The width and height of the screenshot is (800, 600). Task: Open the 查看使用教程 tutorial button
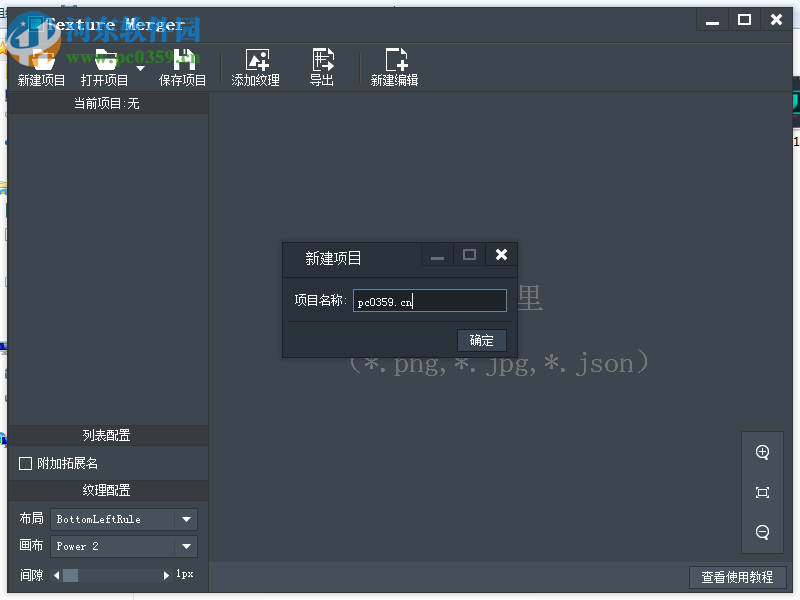[737, 577]
